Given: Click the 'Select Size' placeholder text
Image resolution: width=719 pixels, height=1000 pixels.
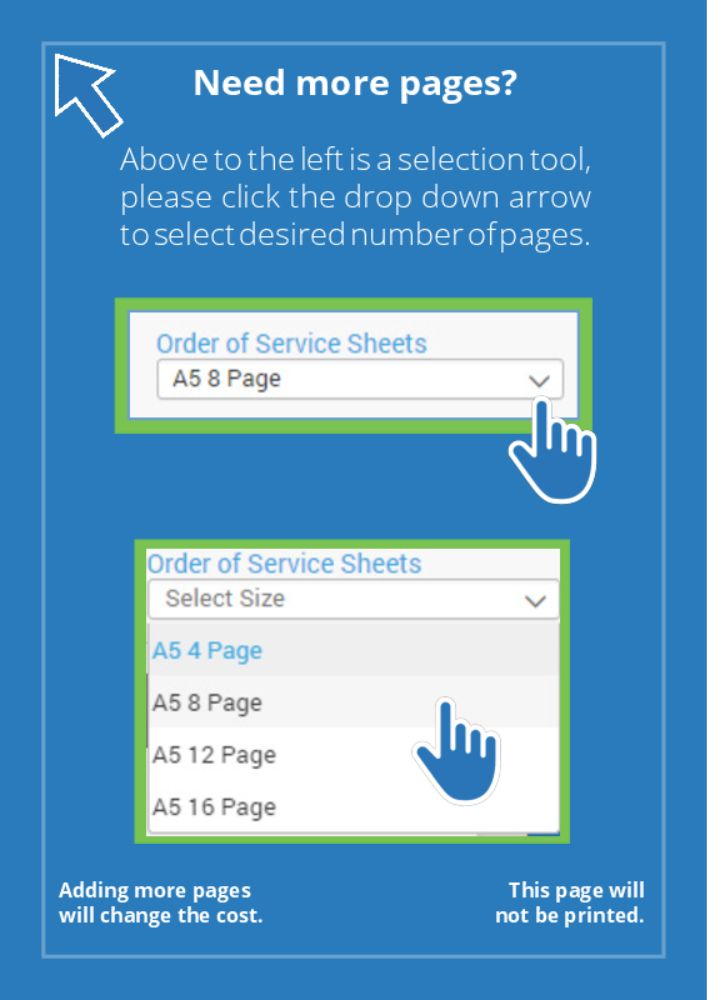Looking at the screenshot, I should pos(225,599).
